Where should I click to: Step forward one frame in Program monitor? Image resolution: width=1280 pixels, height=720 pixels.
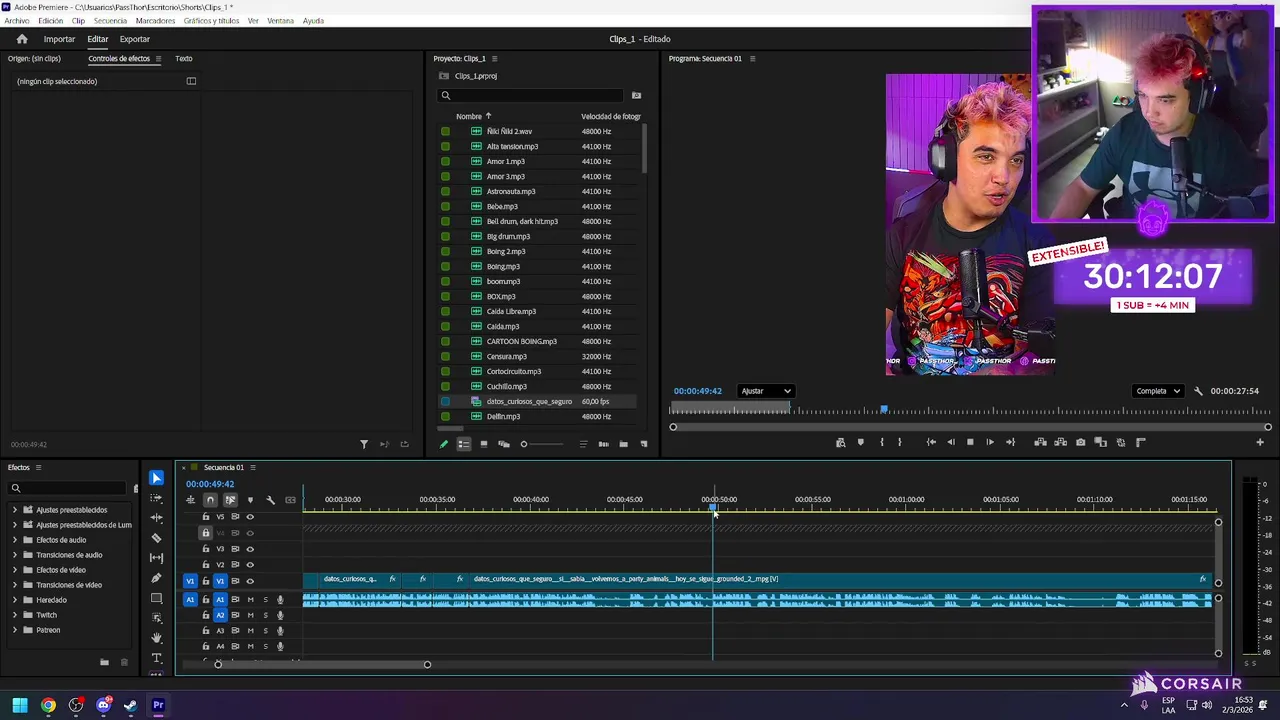click(x=990, y=442)
